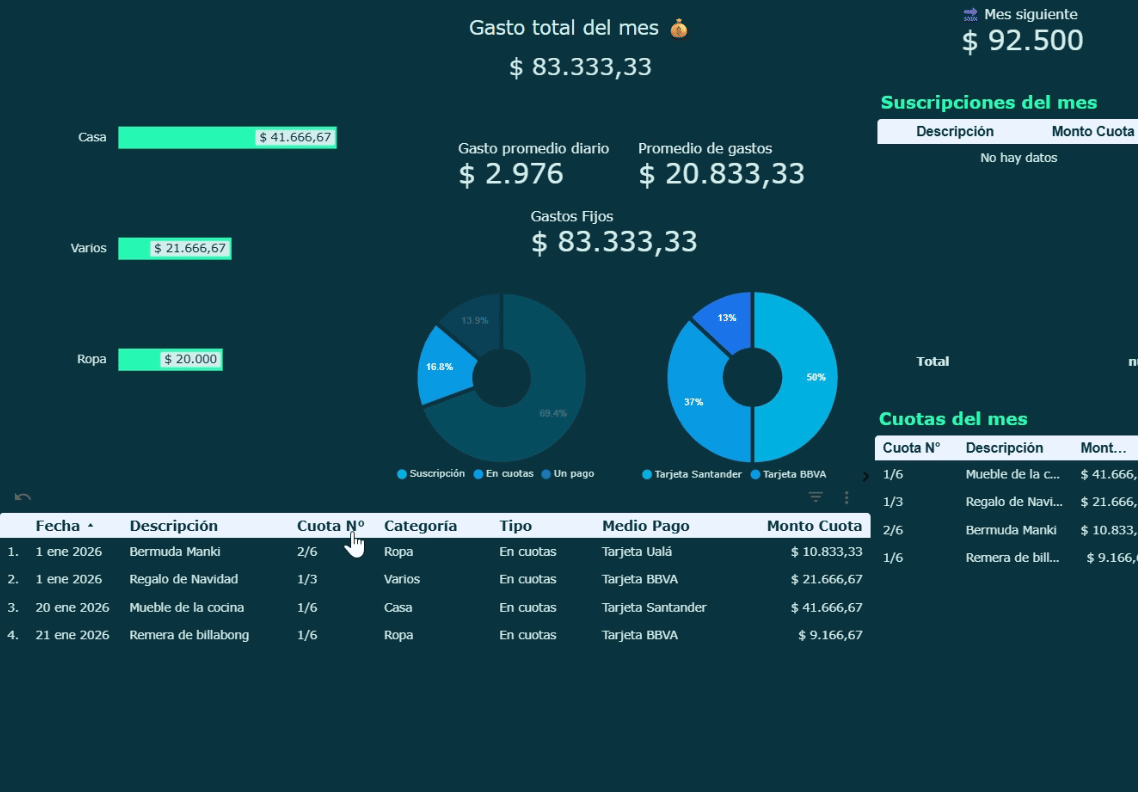The height and width of the screenshot is (792, 1138).
Task: Sort the main table by Categoría header
Action: (x=420, y=526)
